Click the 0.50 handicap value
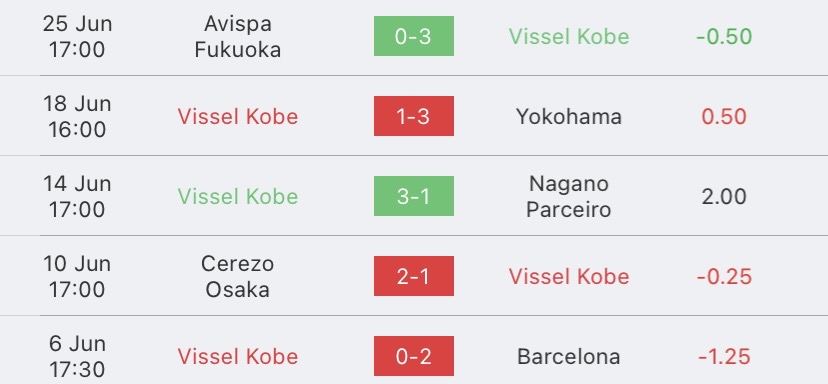This screenshot has width=828, height=384. point(724,117)
